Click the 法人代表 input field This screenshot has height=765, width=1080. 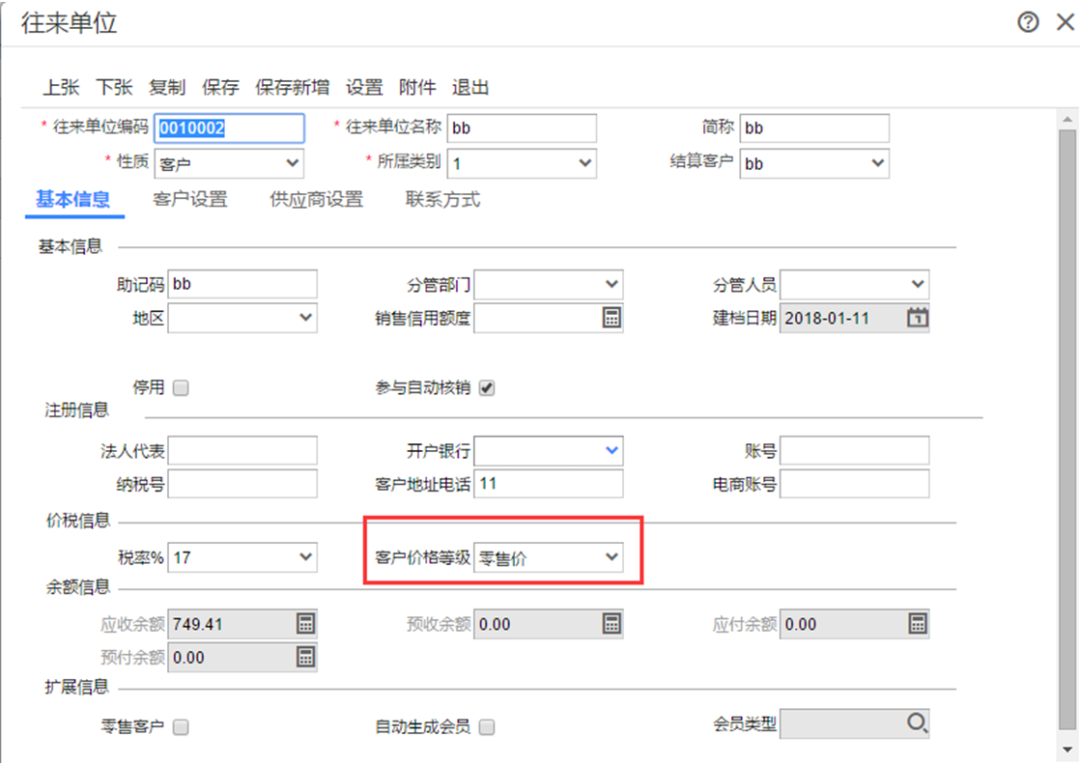[242, 450]
